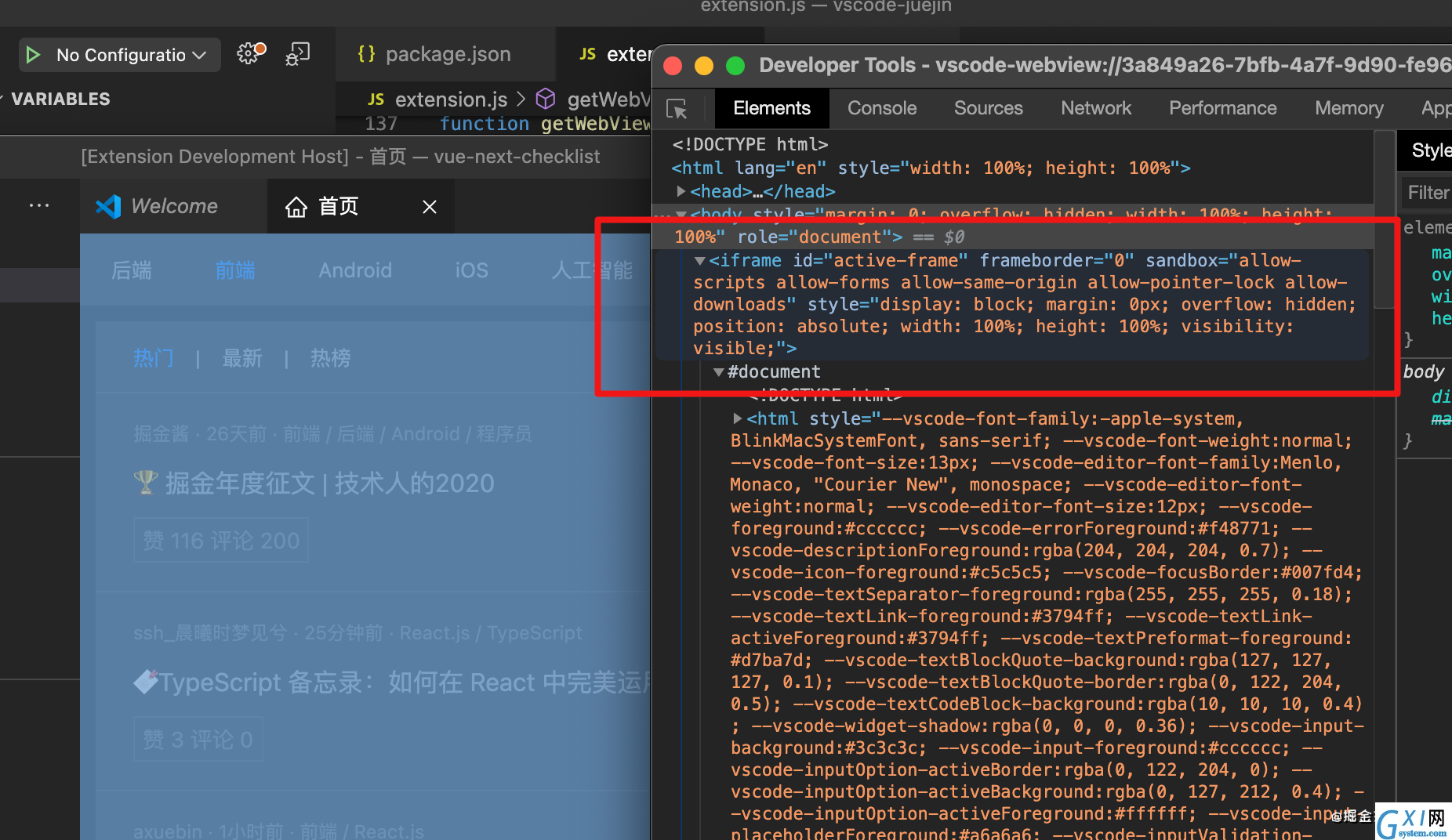Click 赞 3 评论 0 button
The height and width of the screenshot is (840, 1452).
(x=198, y=739)
